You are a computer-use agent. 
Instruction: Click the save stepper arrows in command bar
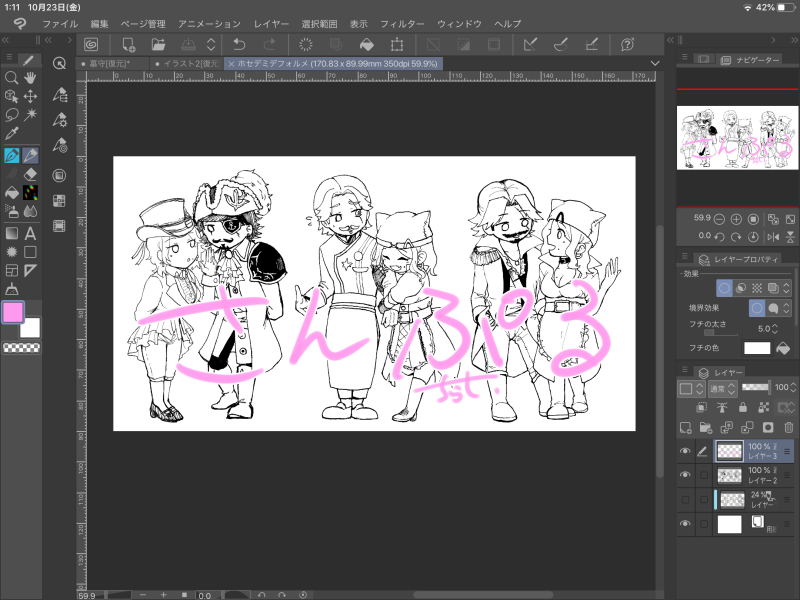(x=211, y=44)
